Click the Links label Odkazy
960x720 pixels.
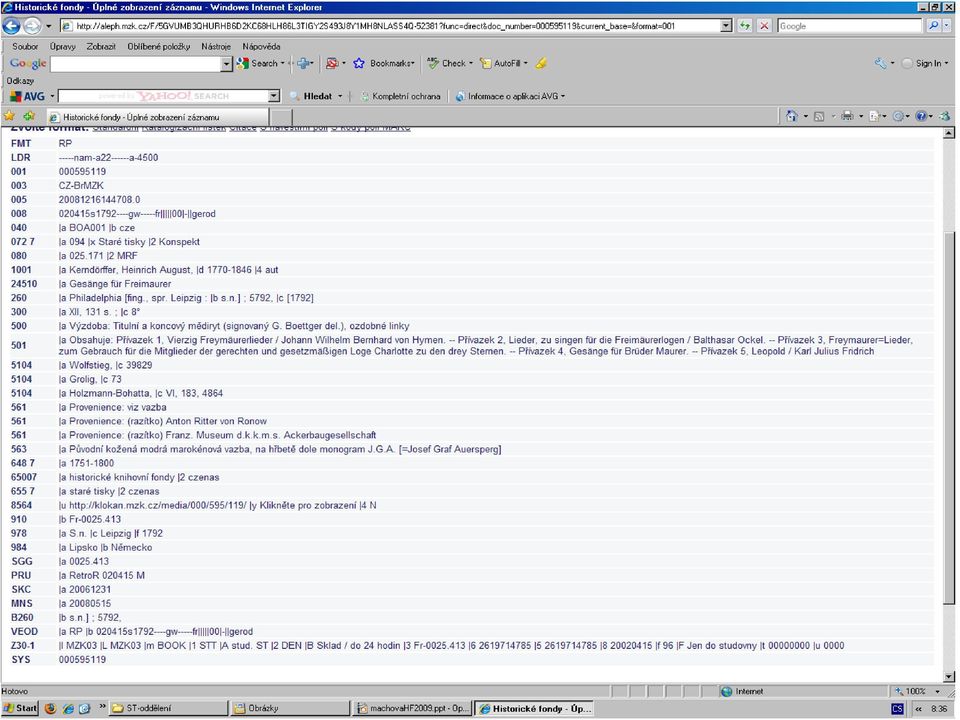pyautogui.click(x=20, y=81)
